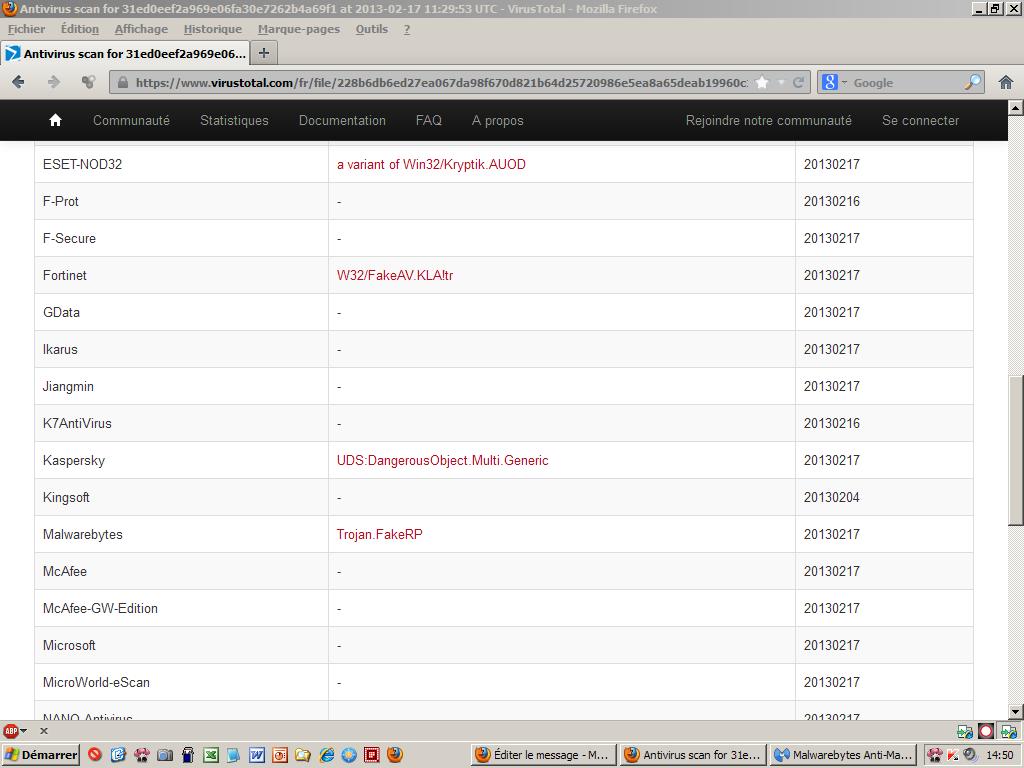Select the Antivirus scan browser tab
Viewport: 1024px width, 768px height.
pos(125,54)
